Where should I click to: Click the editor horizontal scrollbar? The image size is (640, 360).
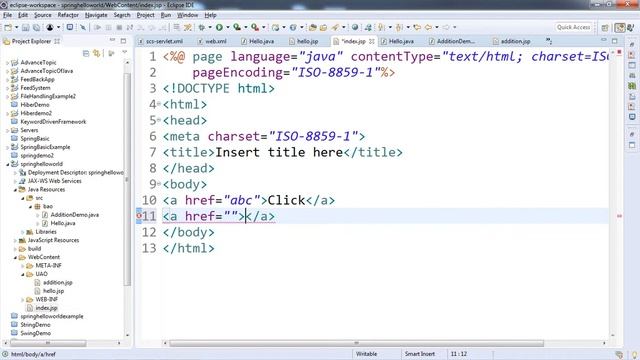click(356, 343)
